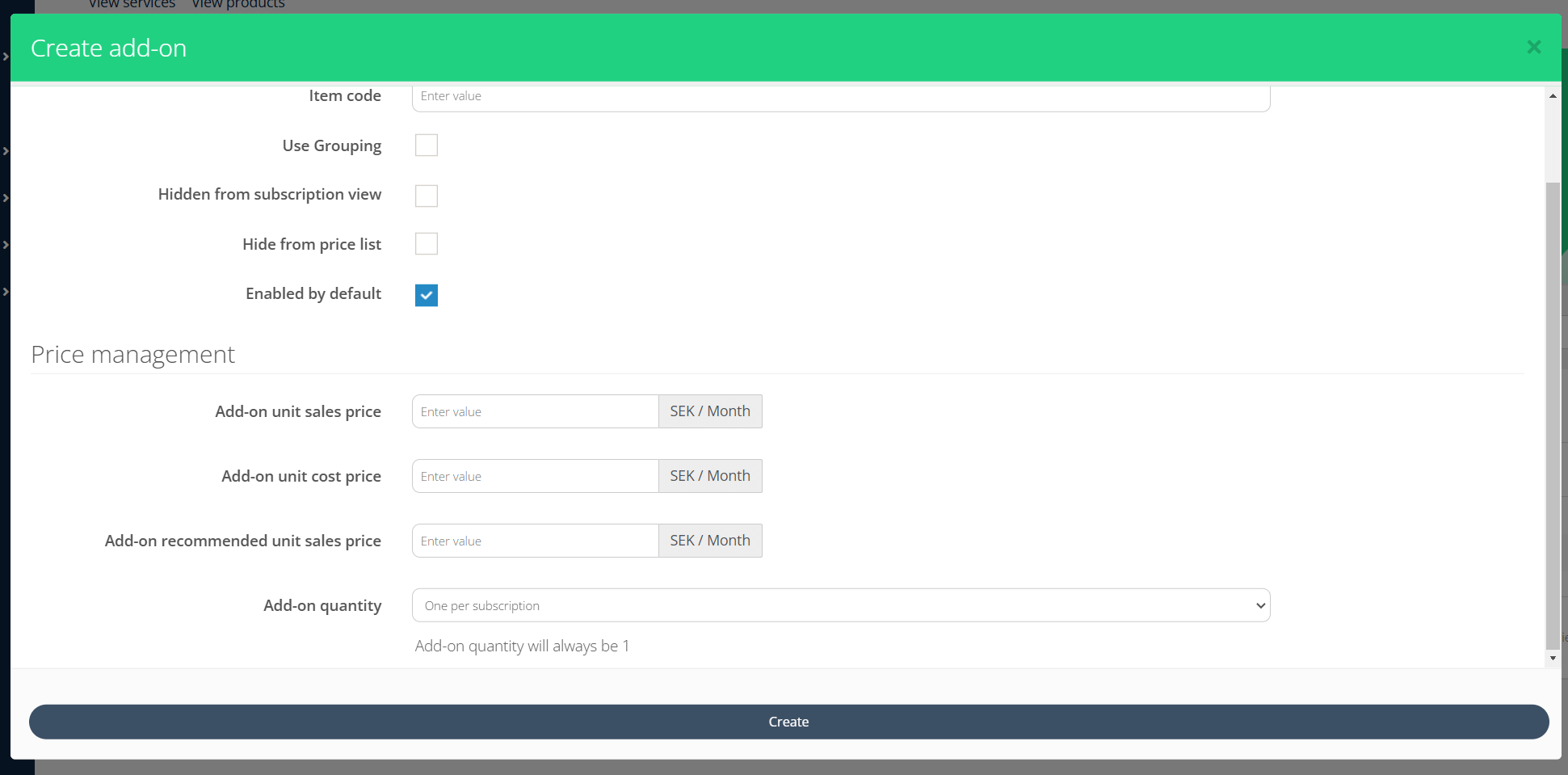Viewport: 1568px width, 775px height.
Task: Click the dialog vertical scrollbar thumb
Action: (x=1553, y=415)
